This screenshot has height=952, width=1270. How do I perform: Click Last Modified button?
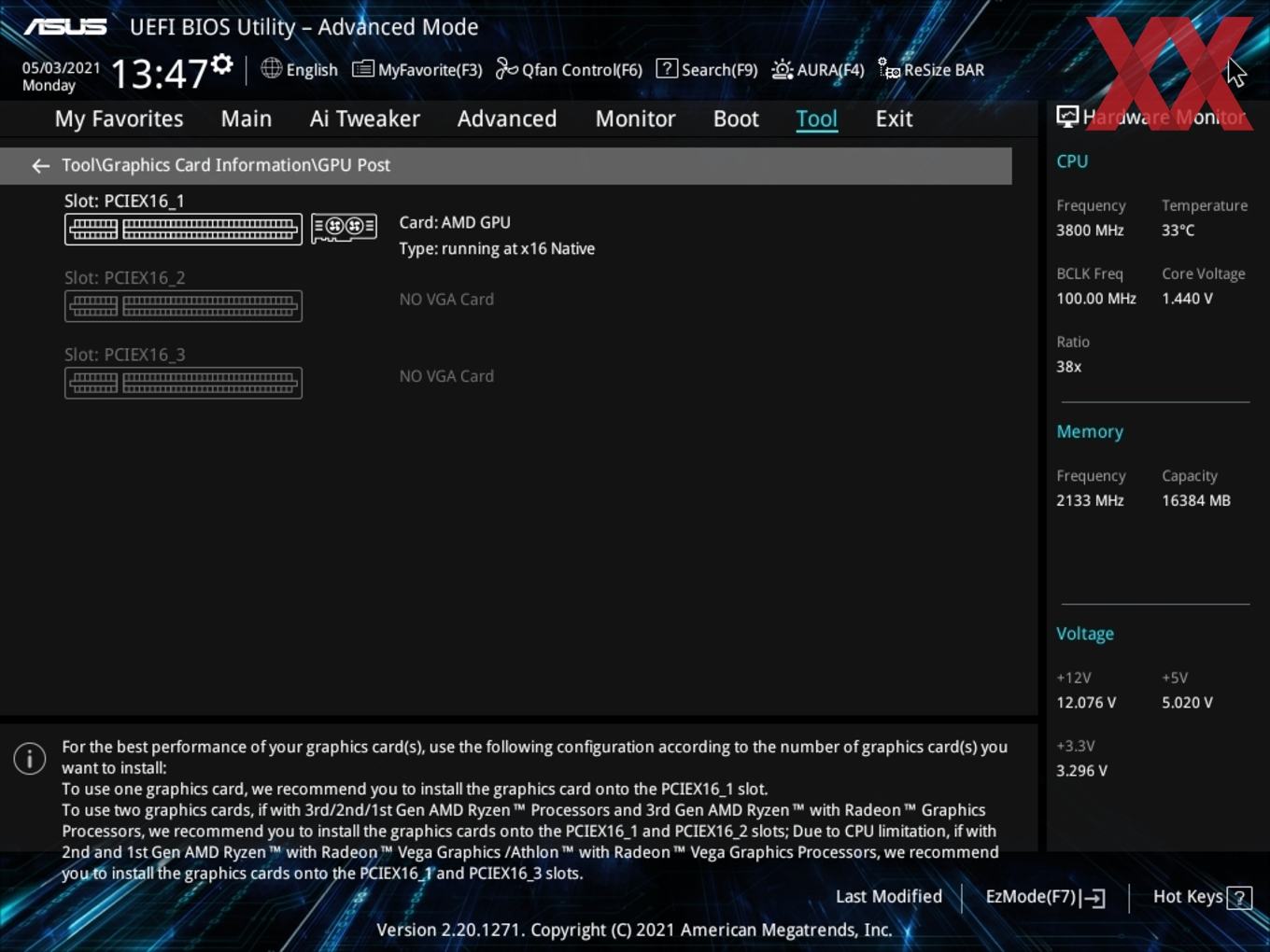click(x=889, y=897)
